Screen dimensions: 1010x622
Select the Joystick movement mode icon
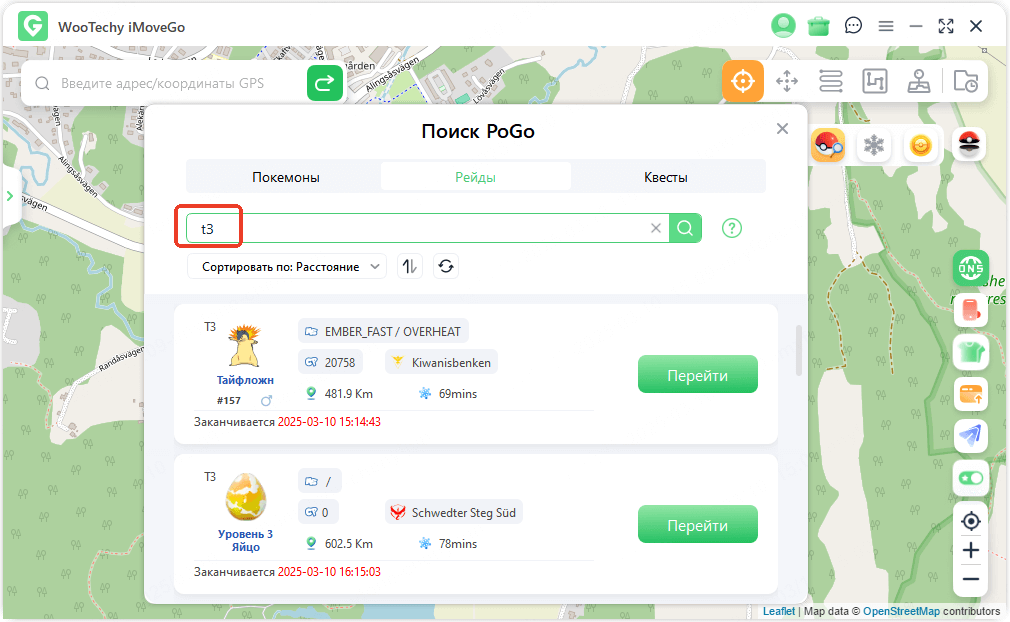point(919,81)
